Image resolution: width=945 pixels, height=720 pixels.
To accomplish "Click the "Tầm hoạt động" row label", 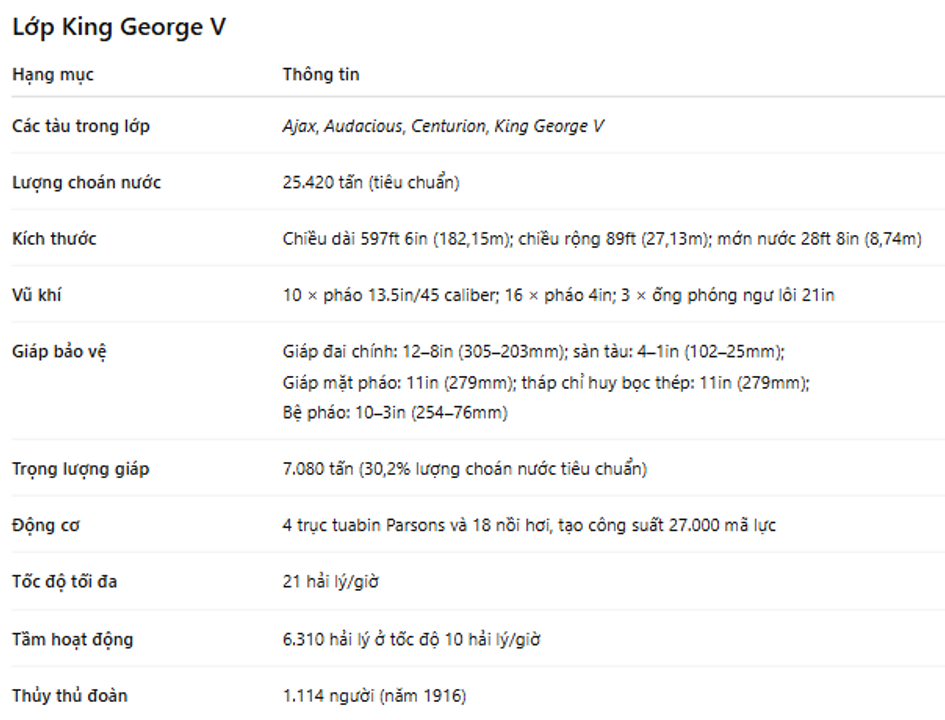I will tap(72, 639).
